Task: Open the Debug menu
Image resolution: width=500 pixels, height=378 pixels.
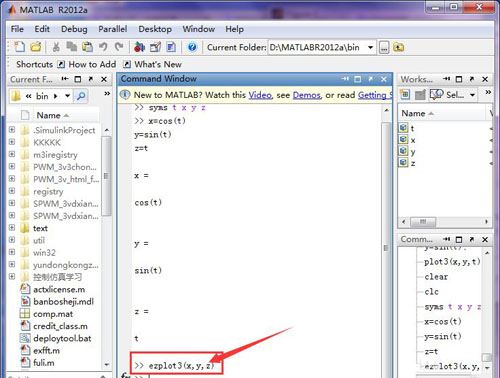Action: (x=74, y=29)
